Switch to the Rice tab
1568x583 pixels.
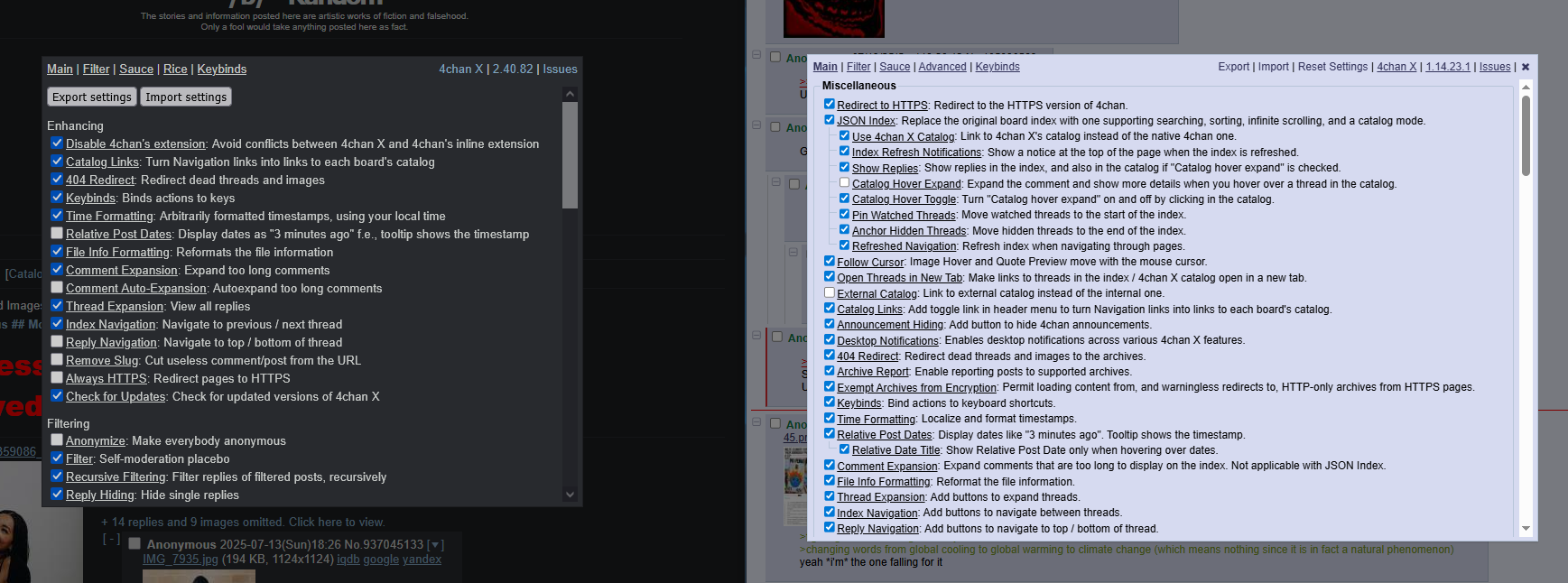[175, 69]
